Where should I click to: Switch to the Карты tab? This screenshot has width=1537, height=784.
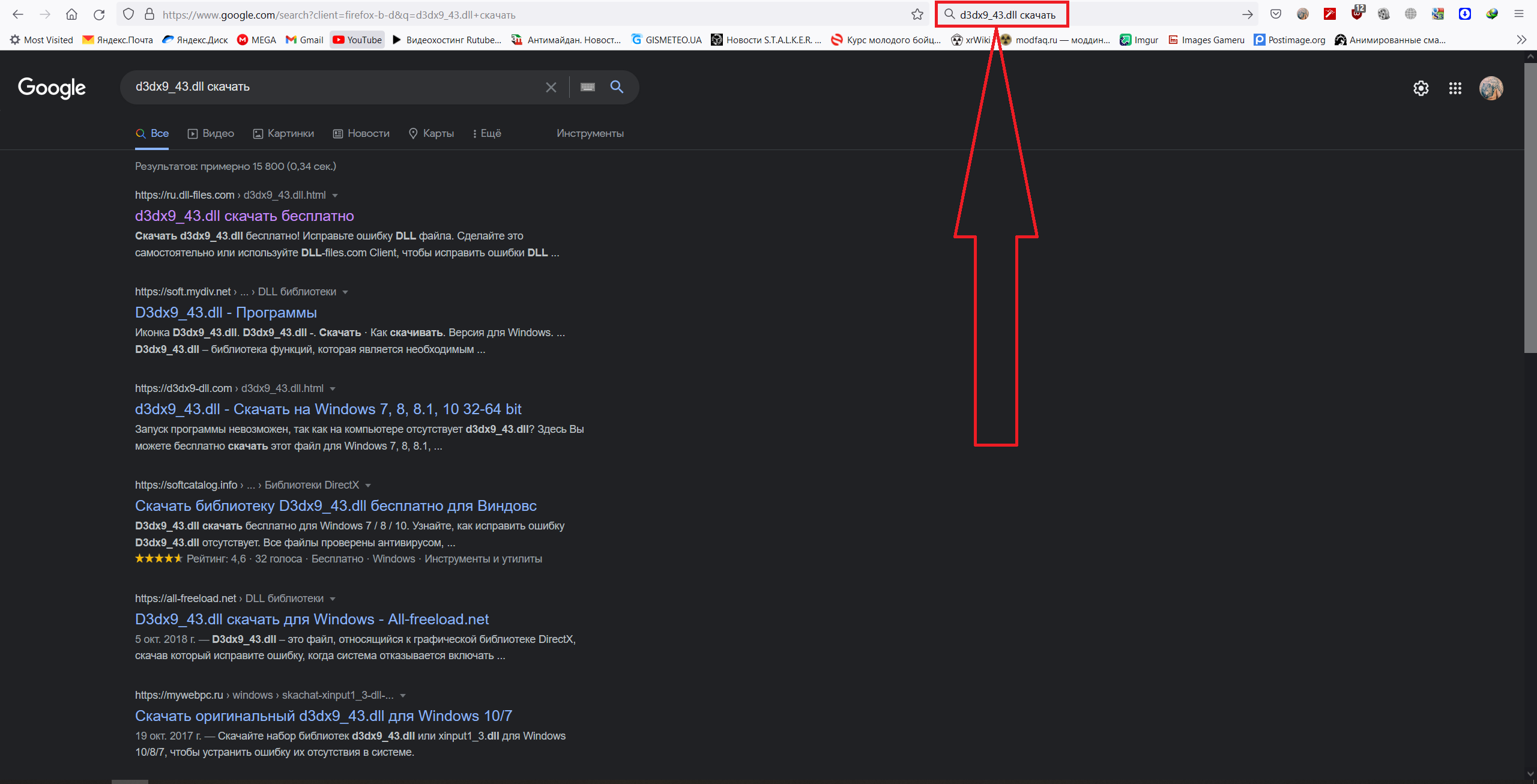(x=431, y=133)
